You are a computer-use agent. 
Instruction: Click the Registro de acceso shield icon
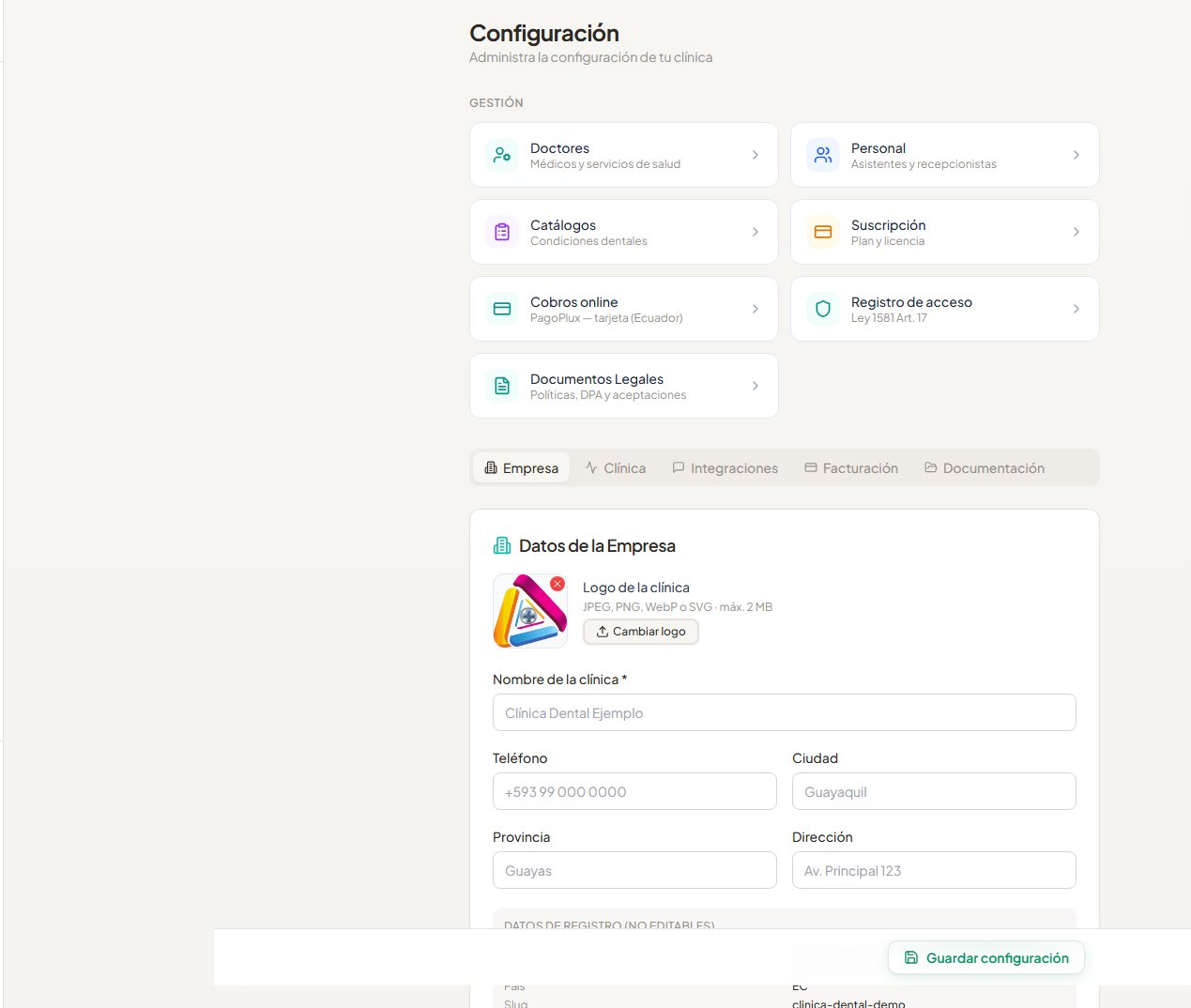[823, 309]
